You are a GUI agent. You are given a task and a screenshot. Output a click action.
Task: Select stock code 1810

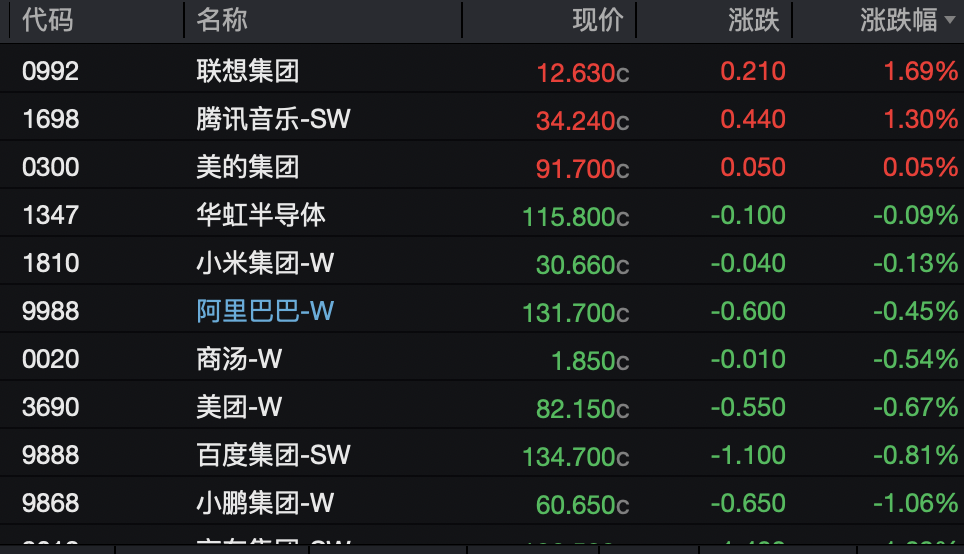(50, 263)
